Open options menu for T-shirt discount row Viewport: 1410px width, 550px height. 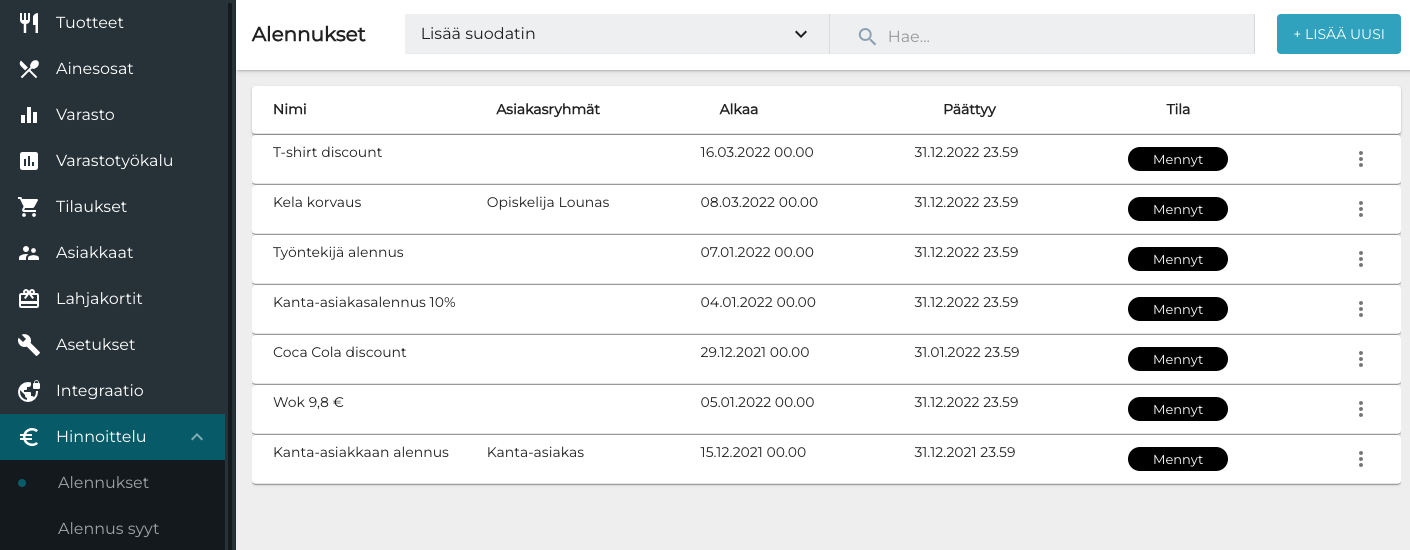coord(1360,159)
